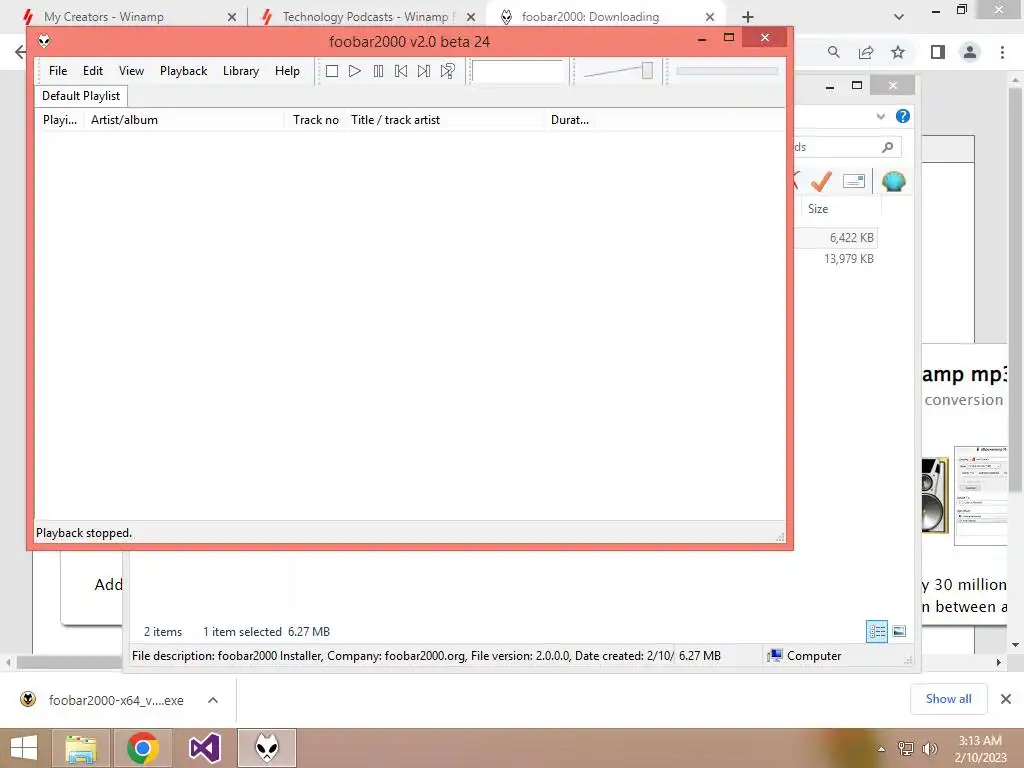Select the 6,422 KB file row

pyautogui.click(x=836, y=238)
